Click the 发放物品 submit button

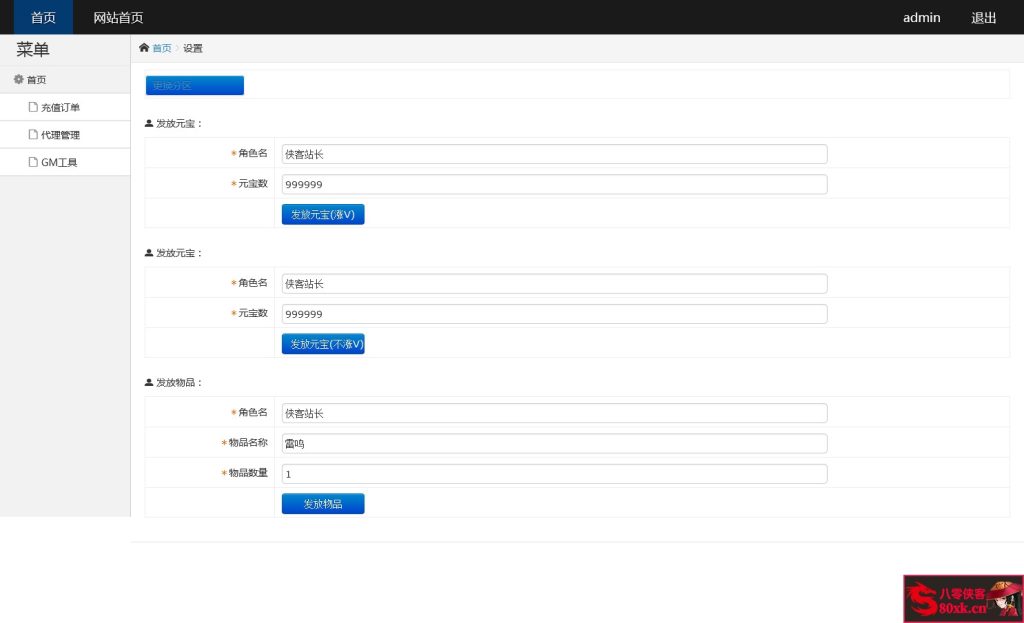pyautogui.click(x=322, y=503)
